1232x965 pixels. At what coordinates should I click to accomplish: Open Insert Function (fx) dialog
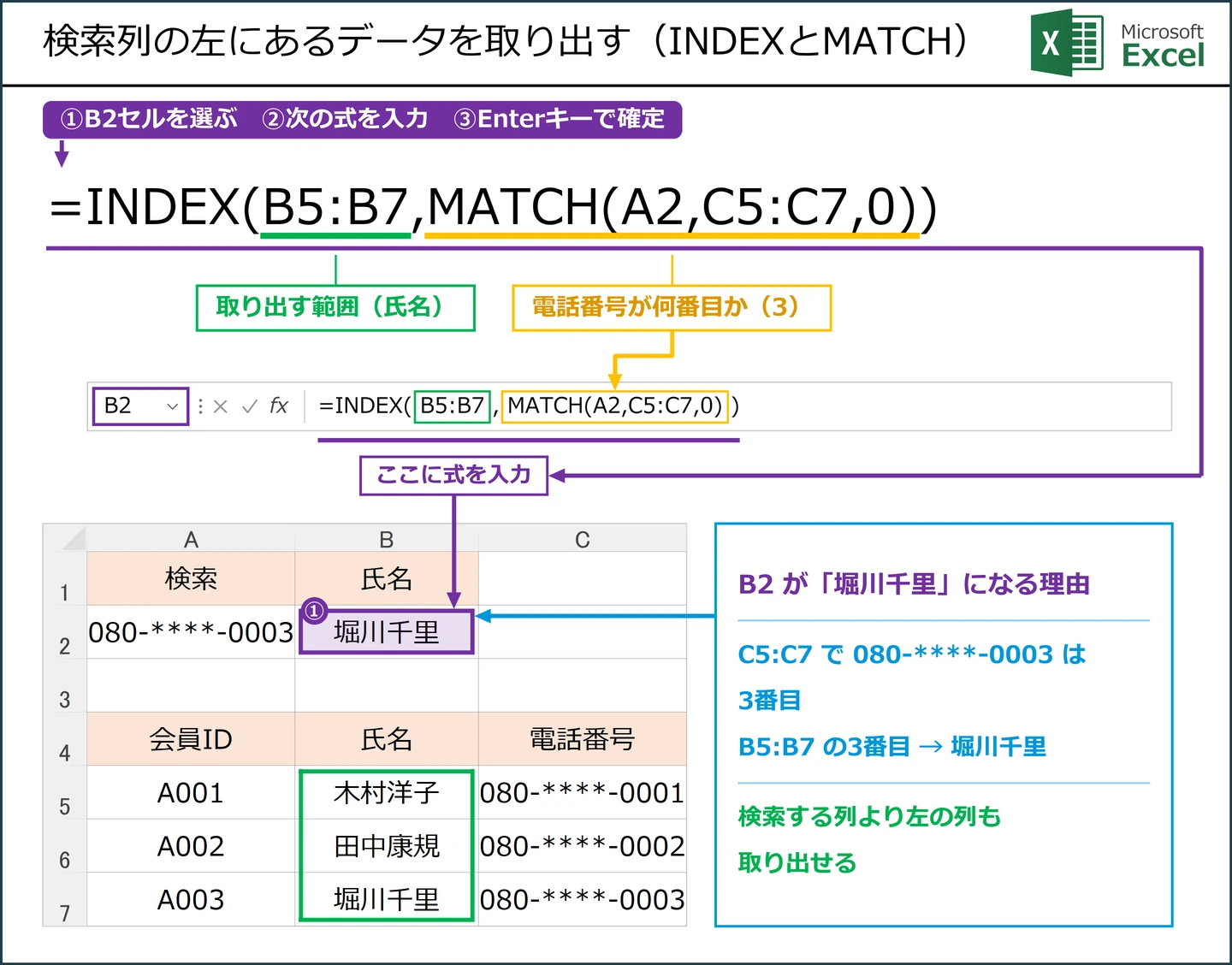(x=279, y=406)
